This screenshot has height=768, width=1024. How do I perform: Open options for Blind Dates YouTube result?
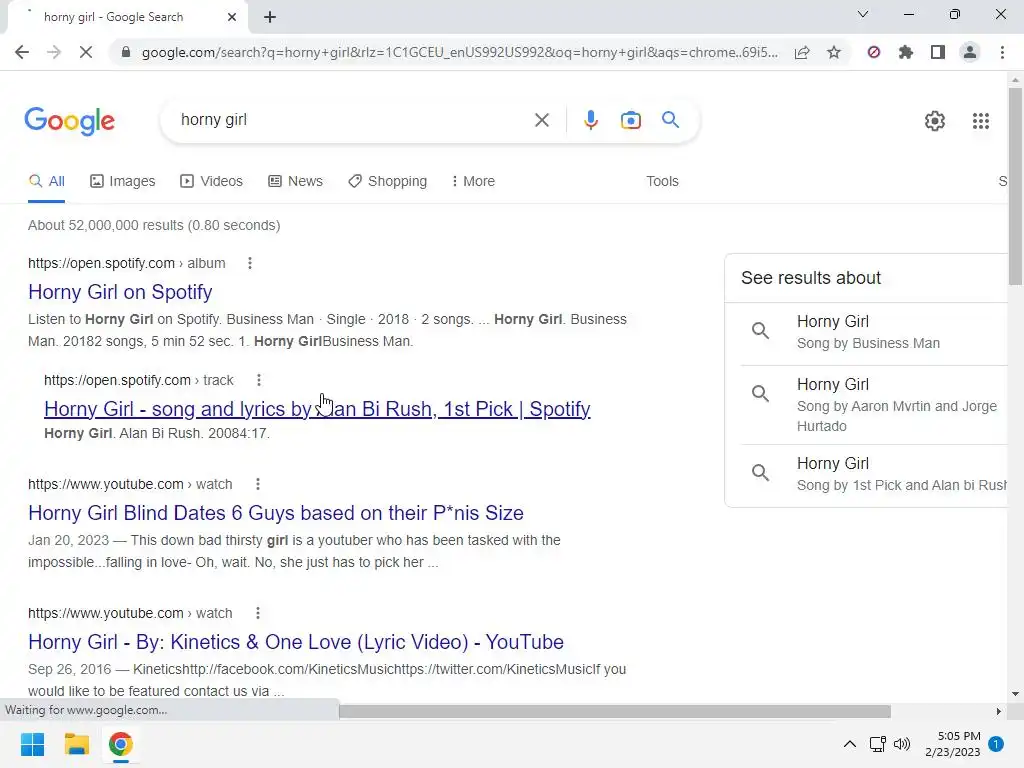tap(258, 484)
